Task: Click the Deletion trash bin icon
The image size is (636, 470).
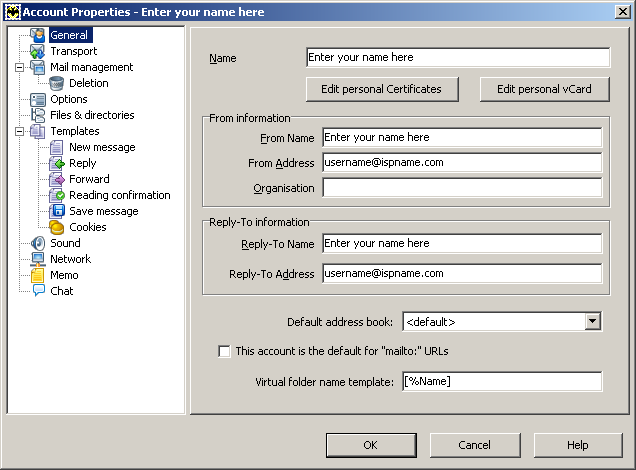Action: coord(57,83)
